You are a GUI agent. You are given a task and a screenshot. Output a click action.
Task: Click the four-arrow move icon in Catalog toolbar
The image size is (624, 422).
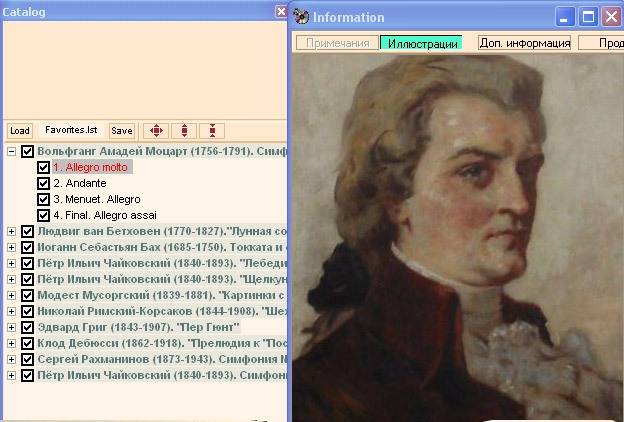(155, 131)
